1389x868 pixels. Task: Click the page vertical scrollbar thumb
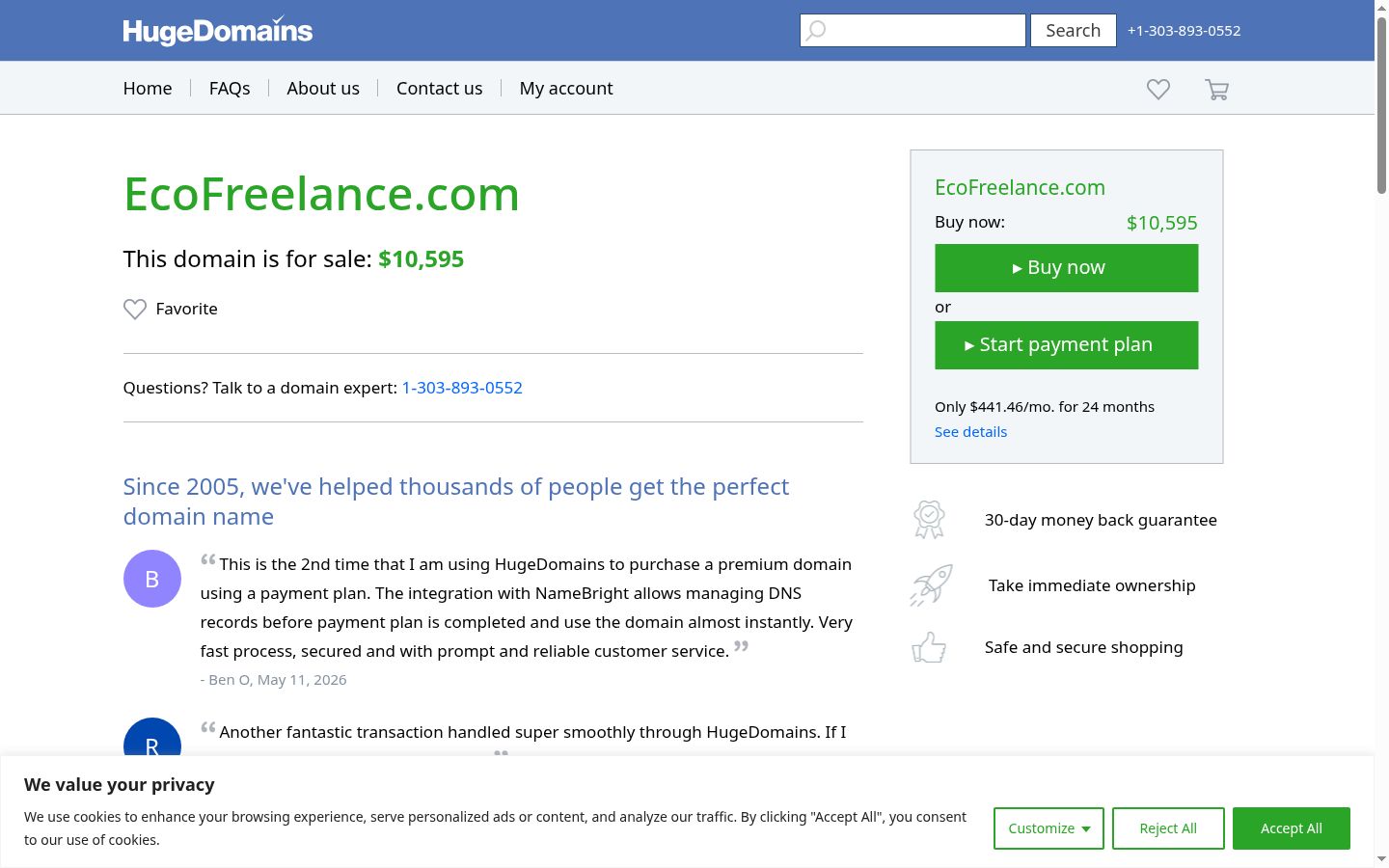(x=1381, y=106)
